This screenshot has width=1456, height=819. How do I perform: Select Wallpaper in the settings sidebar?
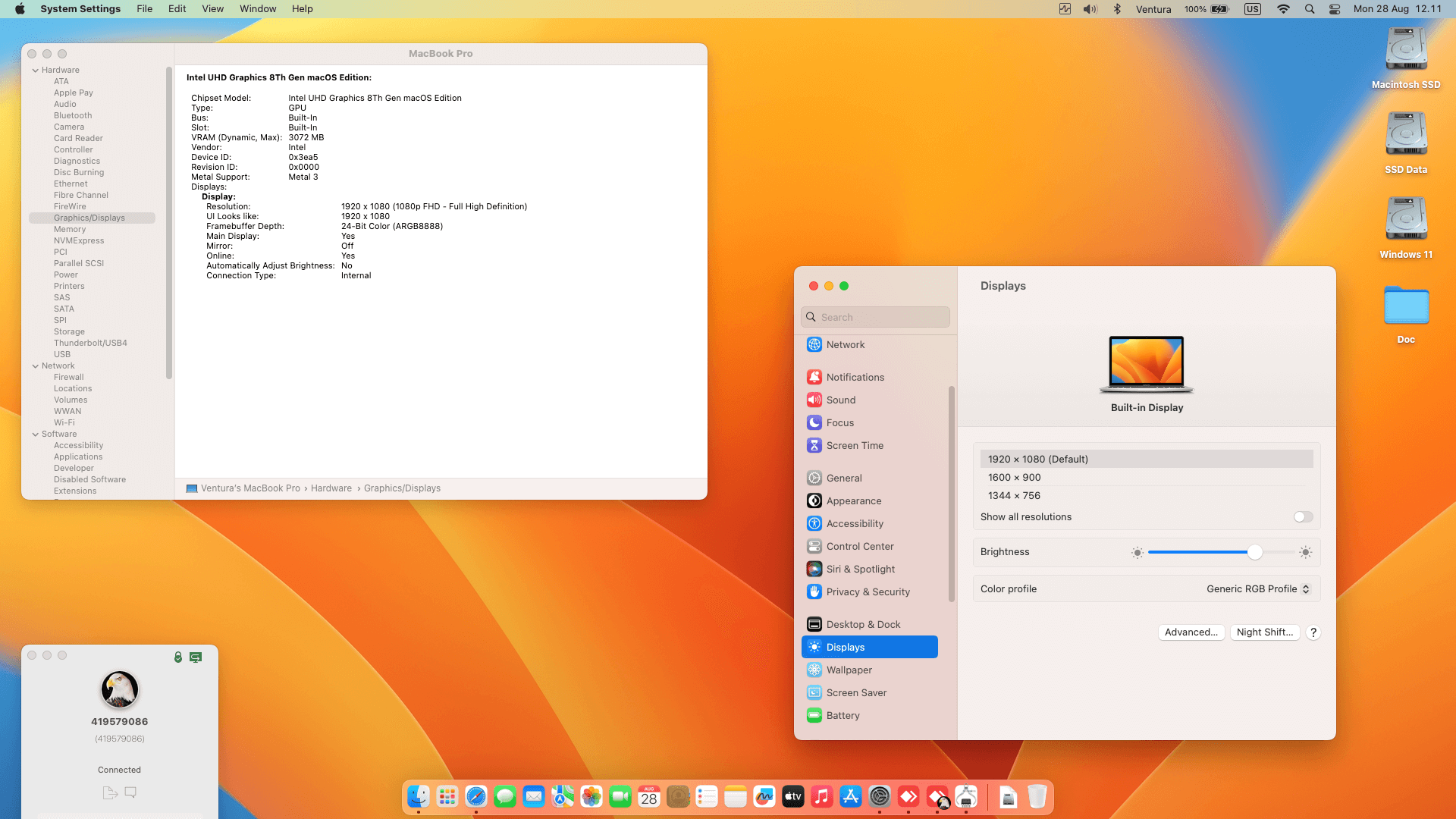849,670
